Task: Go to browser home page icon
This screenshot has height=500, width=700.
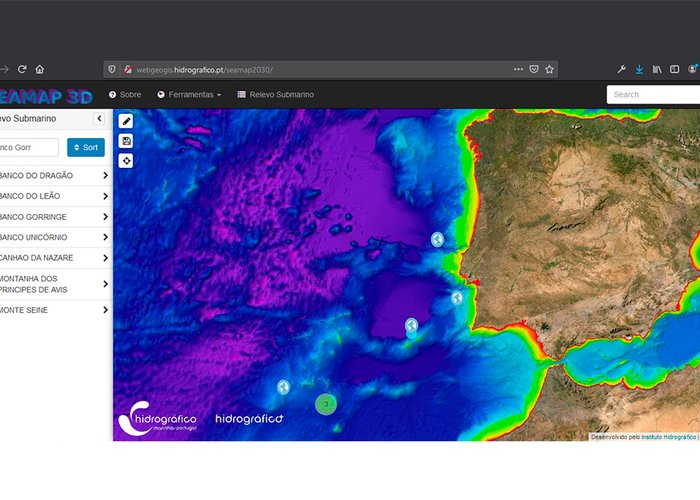Action: 40,69
